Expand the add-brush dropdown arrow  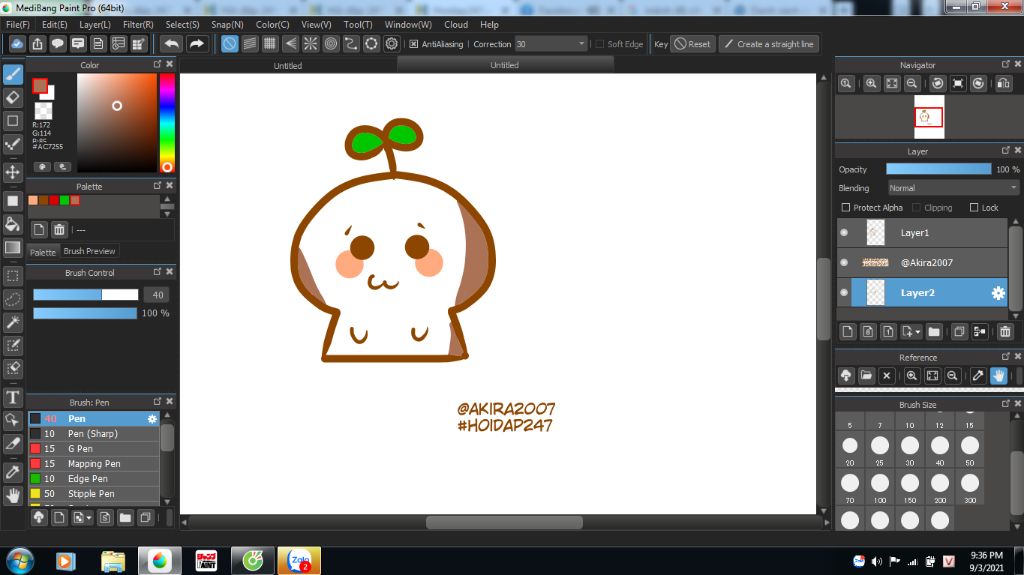pos(89,518)
